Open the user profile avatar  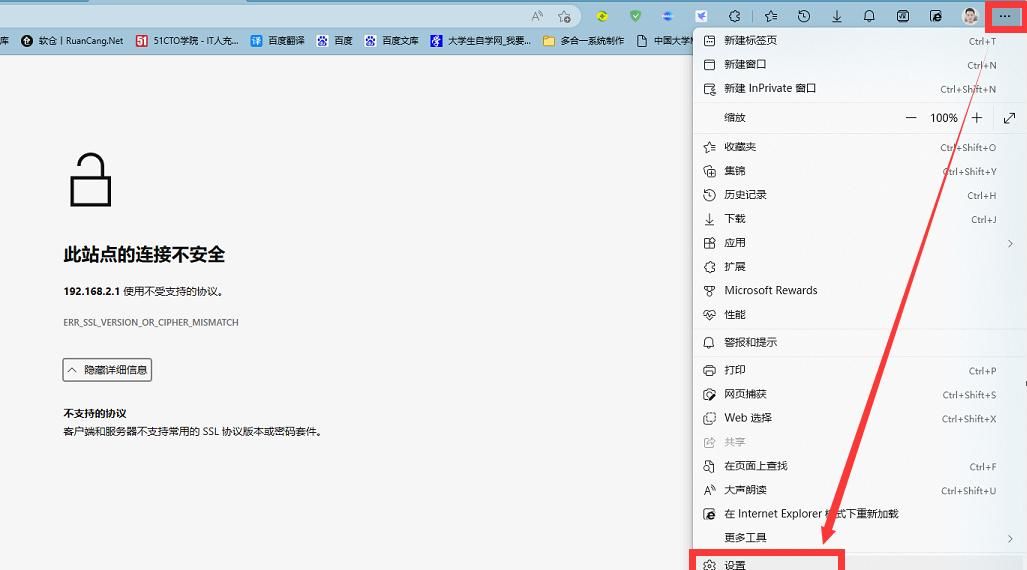[x=970, y=16]
